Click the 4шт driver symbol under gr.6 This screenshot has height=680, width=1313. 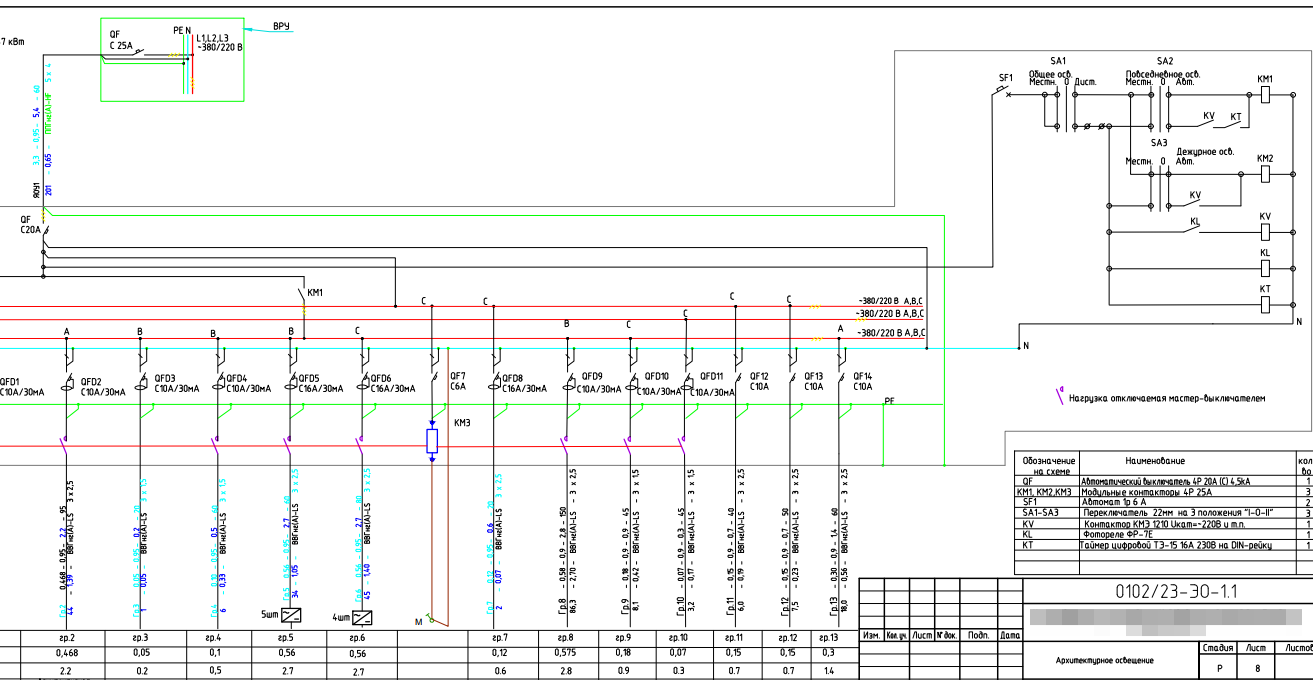tap(362, 618)
